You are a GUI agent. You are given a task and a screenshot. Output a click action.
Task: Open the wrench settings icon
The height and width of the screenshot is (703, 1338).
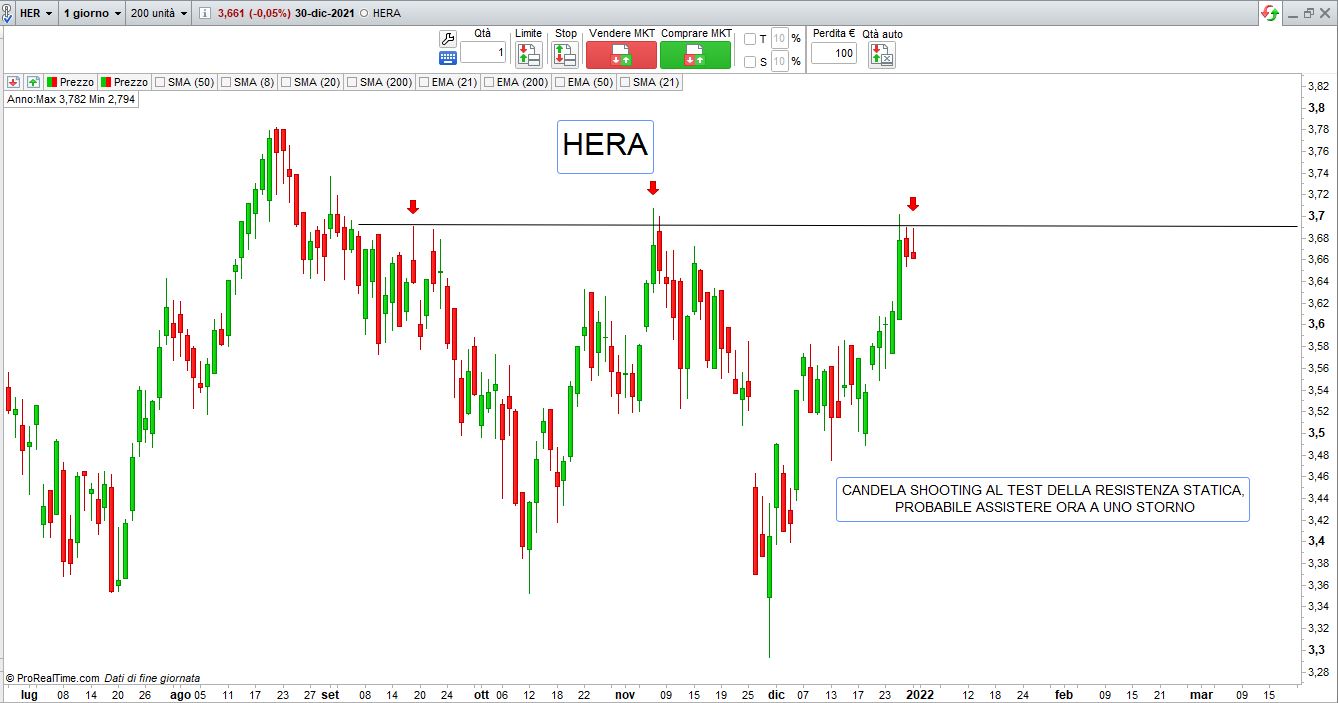point(447,38)
